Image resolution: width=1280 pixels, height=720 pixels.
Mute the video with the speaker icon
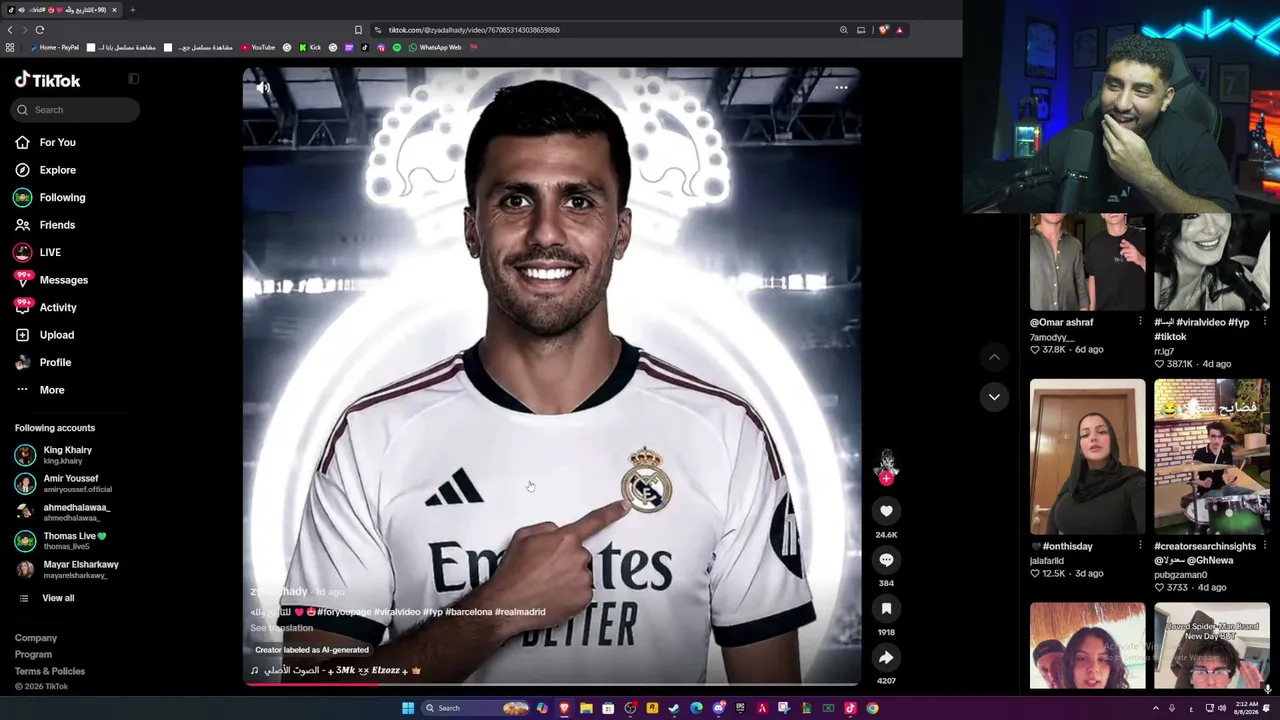pos(263,88)
